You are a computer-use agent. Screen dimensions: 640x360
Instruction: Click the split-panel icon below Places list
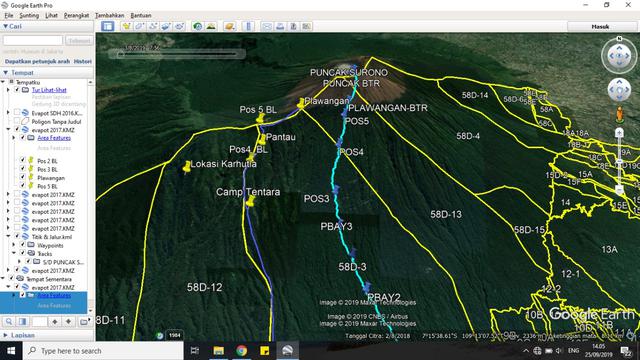[22, 322]
